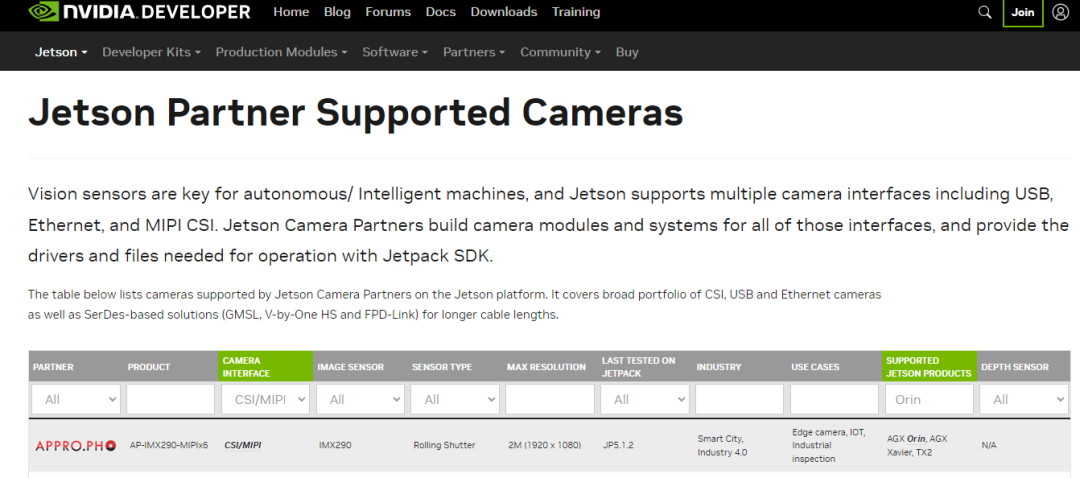This screenshot has width=1080, height=478.
Task: Open the Partners navigation menu
Action: click(474, 52)
